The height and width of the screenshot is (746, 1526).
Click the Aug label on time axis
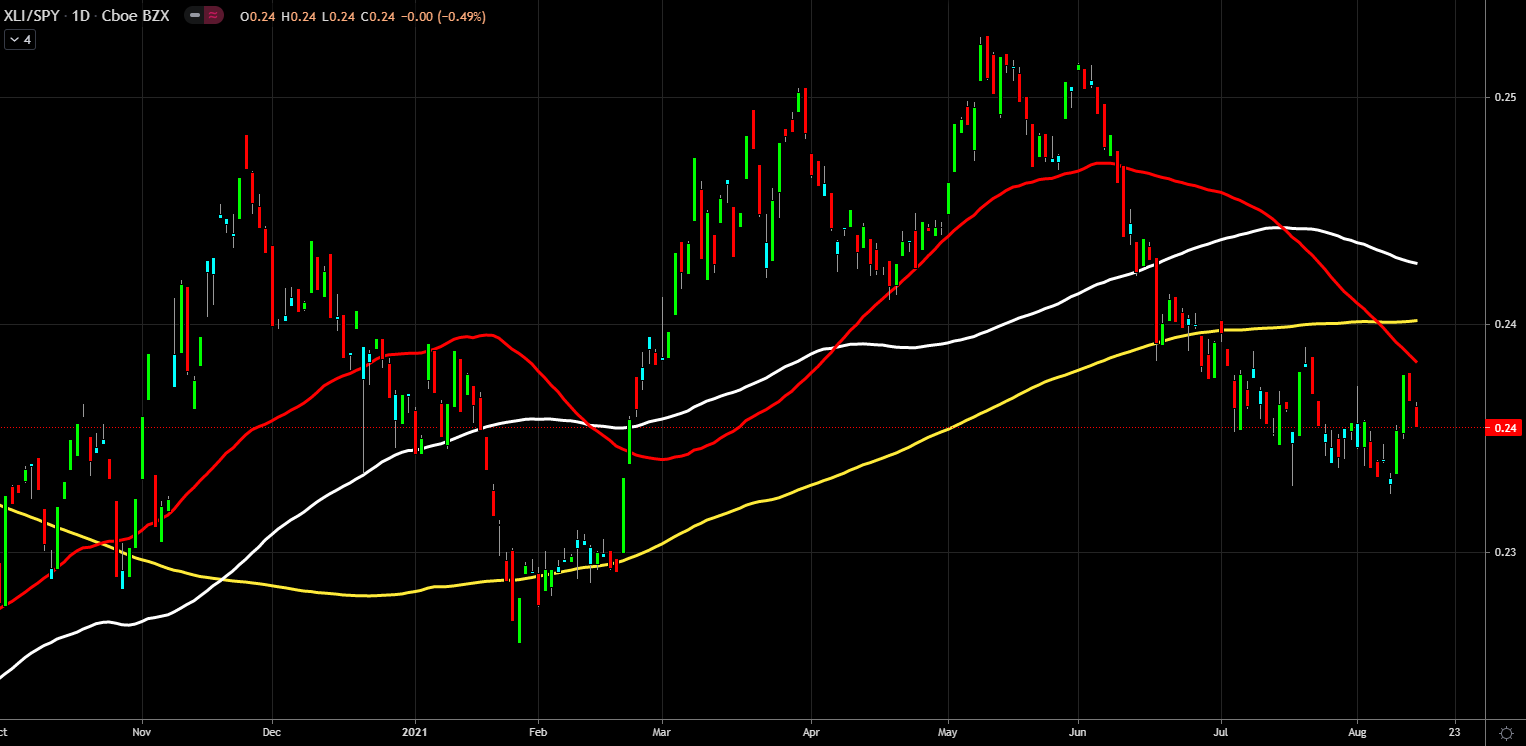(1358, 732)
